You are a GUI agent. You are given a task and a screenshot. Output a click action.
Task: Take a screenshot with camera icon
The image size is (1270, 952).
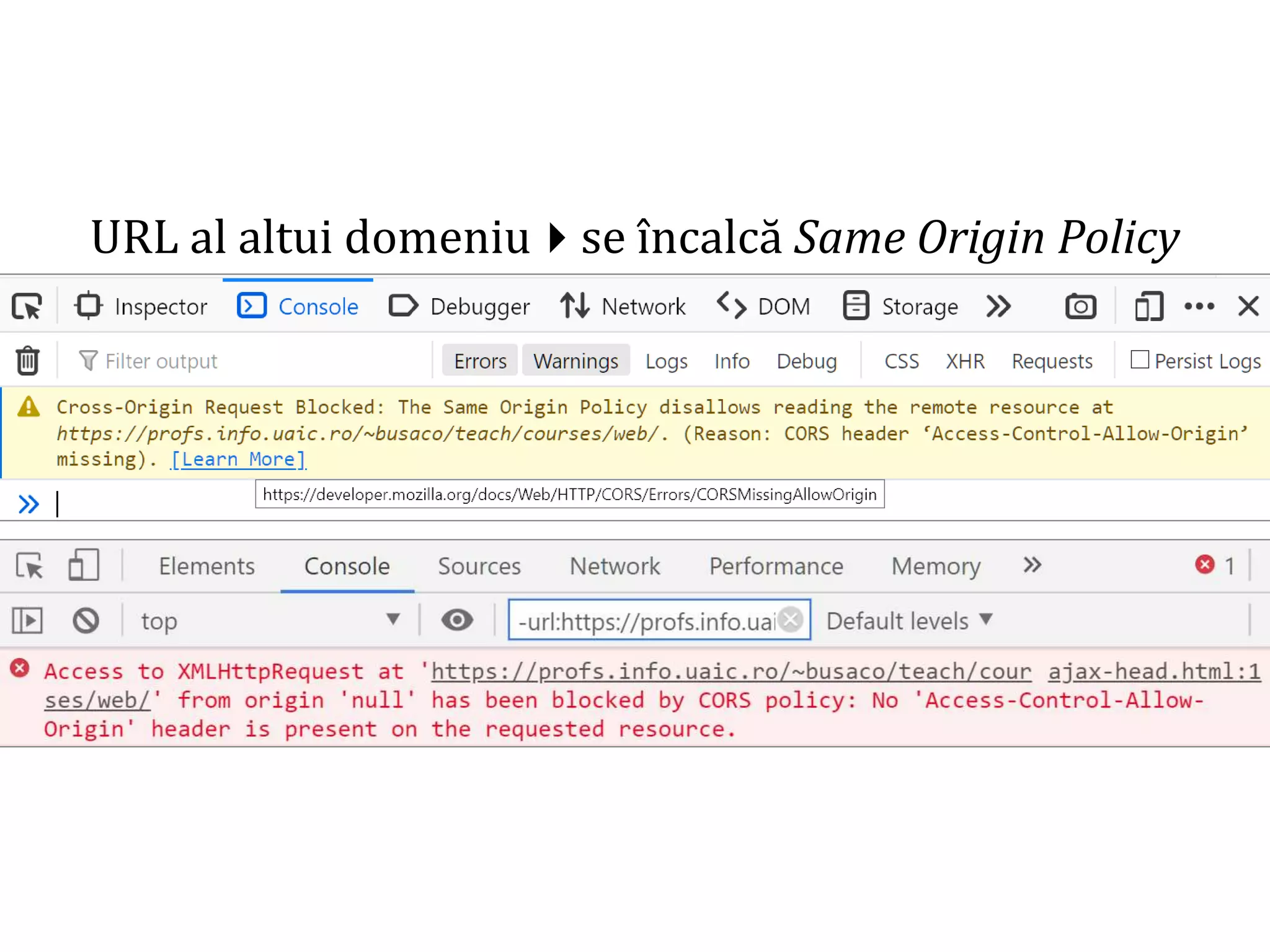pyautogui.click(x=1080, y=306)
